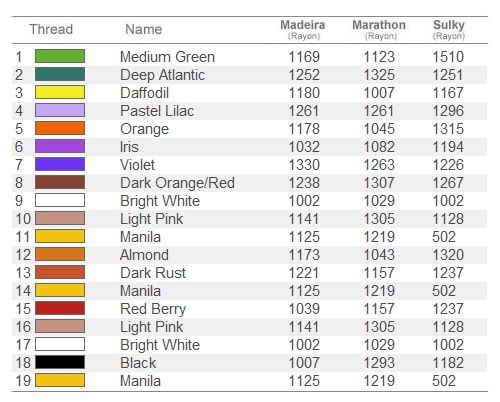Pick the Deep Atlantic teal swatch
The width and height of the screenshot is (500, 402).
point(60,74)
